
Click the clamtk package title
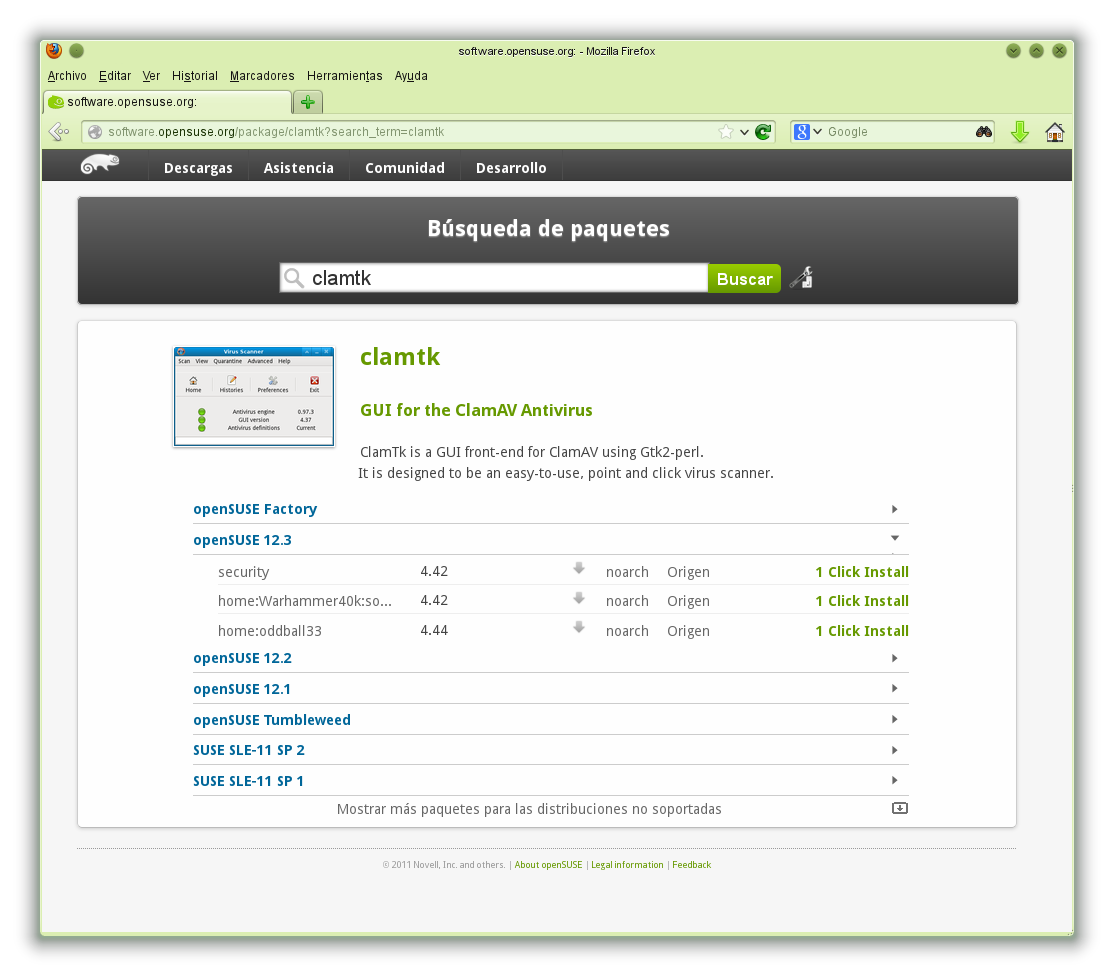(x=400, y=357)
